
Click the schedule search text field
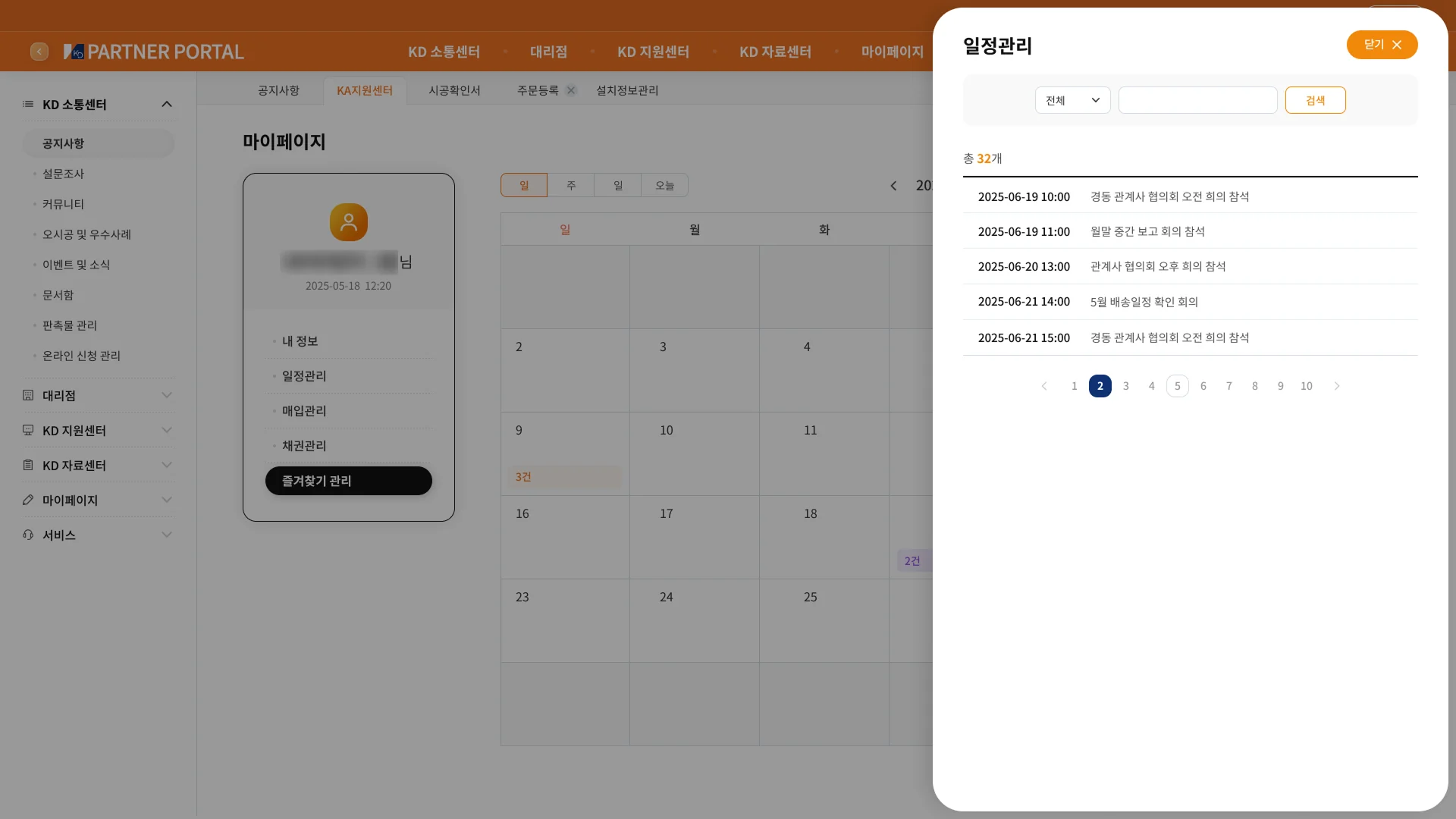(x=1197, y=100)
